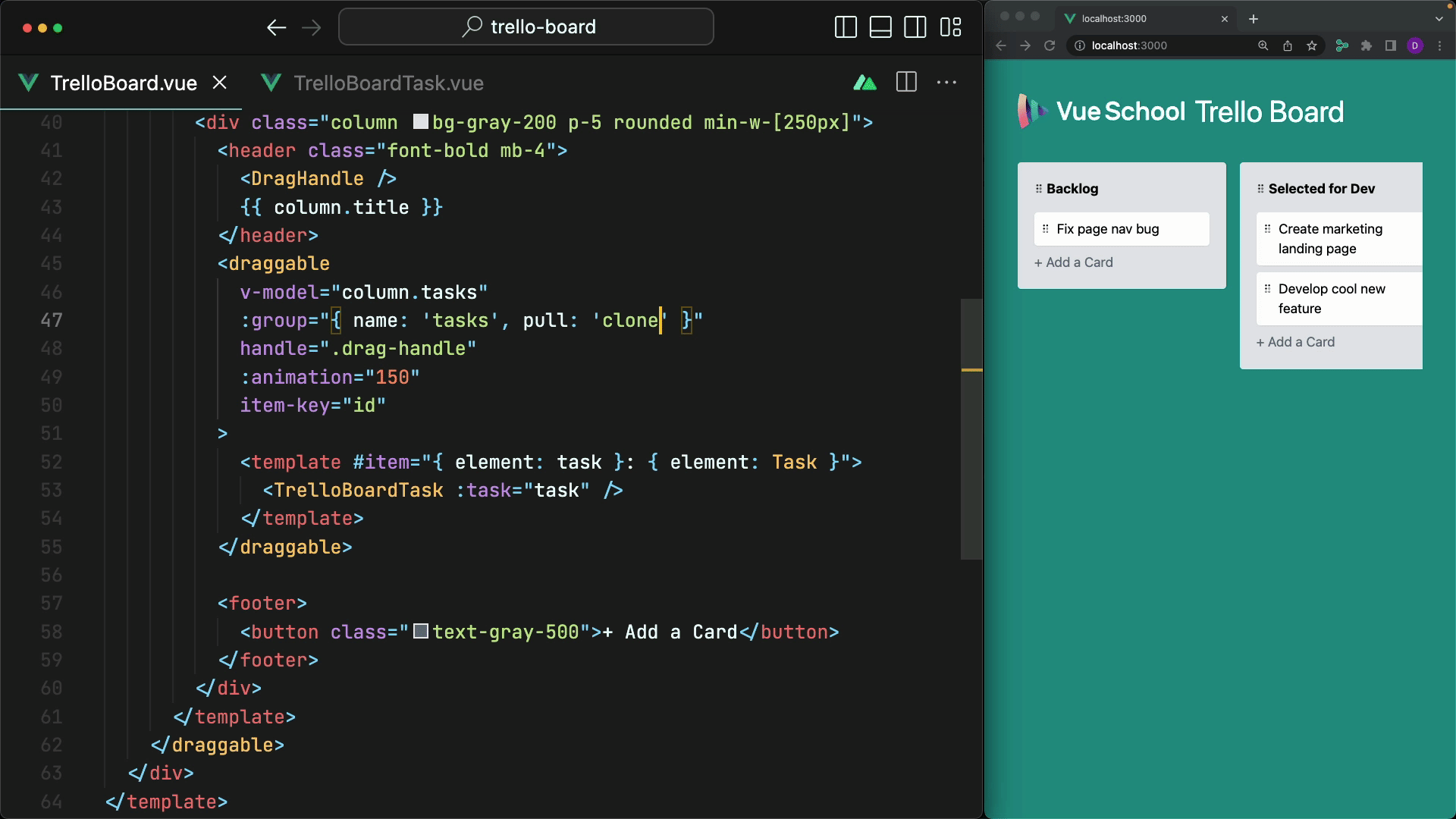1456x819 pixels.
Task: Select the 'Fix page nav bug' card
Action: 1122,229
